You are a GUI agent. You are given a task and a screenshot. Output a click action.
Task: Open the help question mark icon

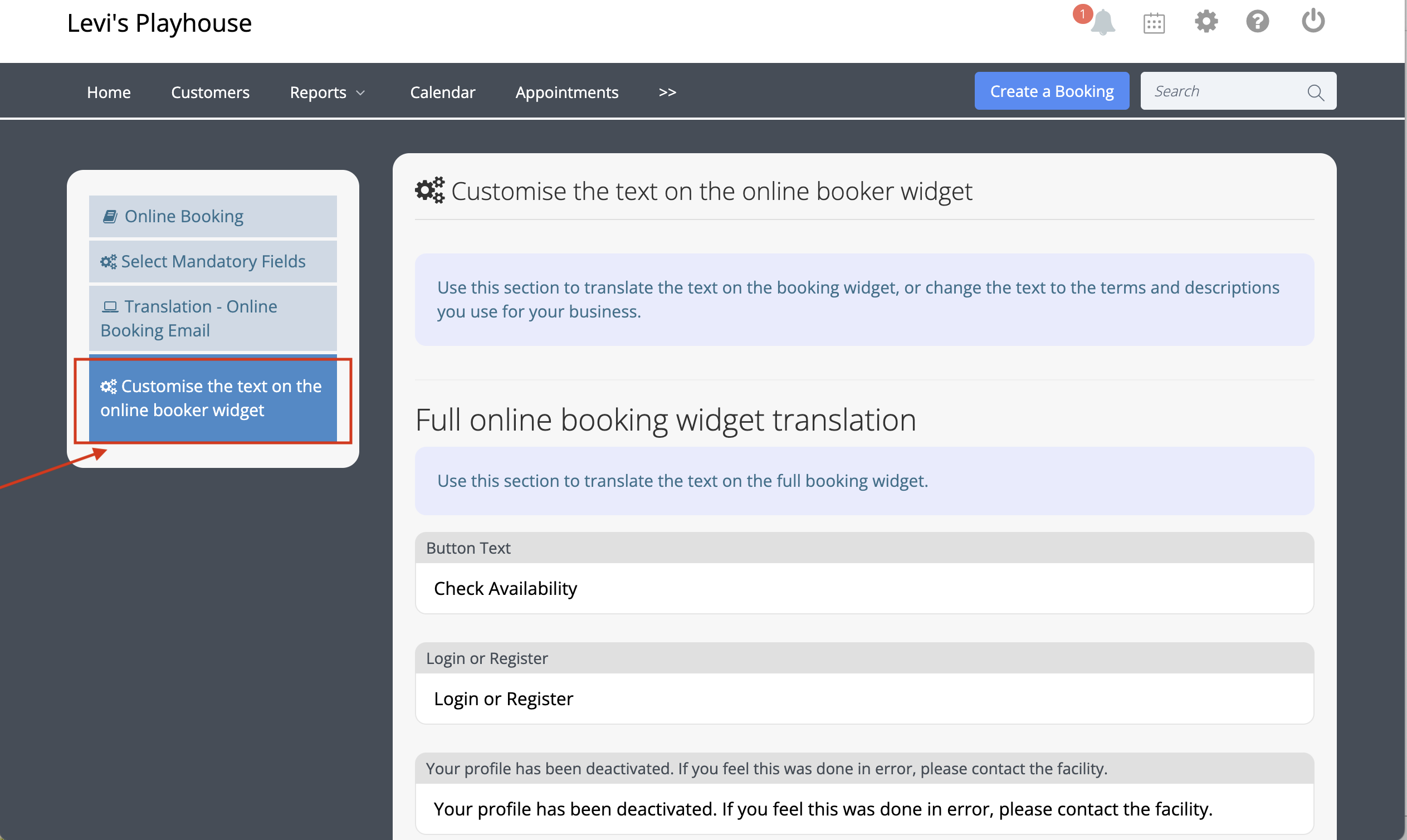tap(1257, 22)
